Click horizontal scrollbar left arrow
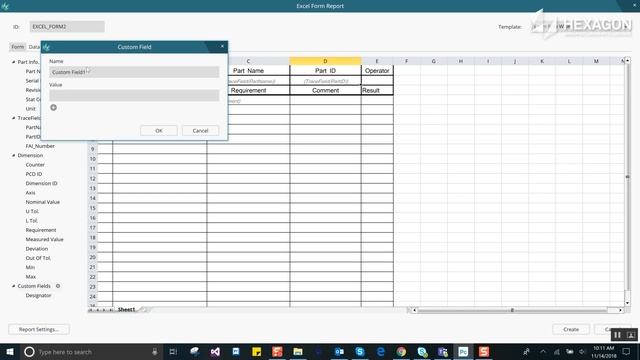 (x=414, y=311)
